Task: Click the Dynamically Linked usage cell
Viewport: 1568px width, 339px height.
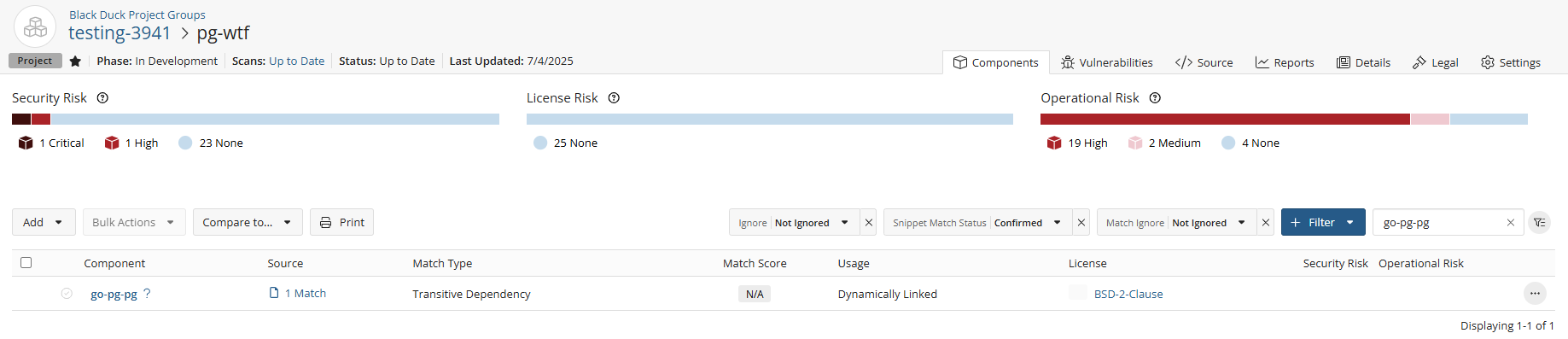Action: click(x=888, y=294)
